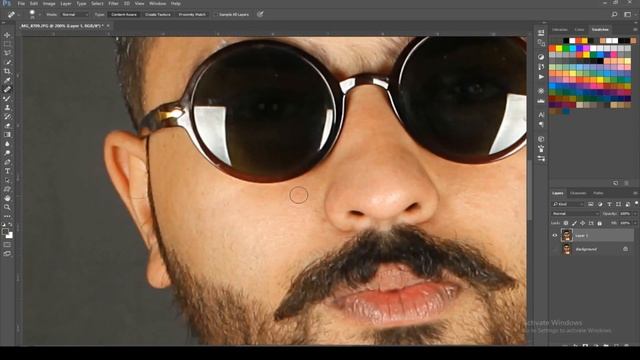Open the layer blend mode dropdown

(x=575, y=213)
